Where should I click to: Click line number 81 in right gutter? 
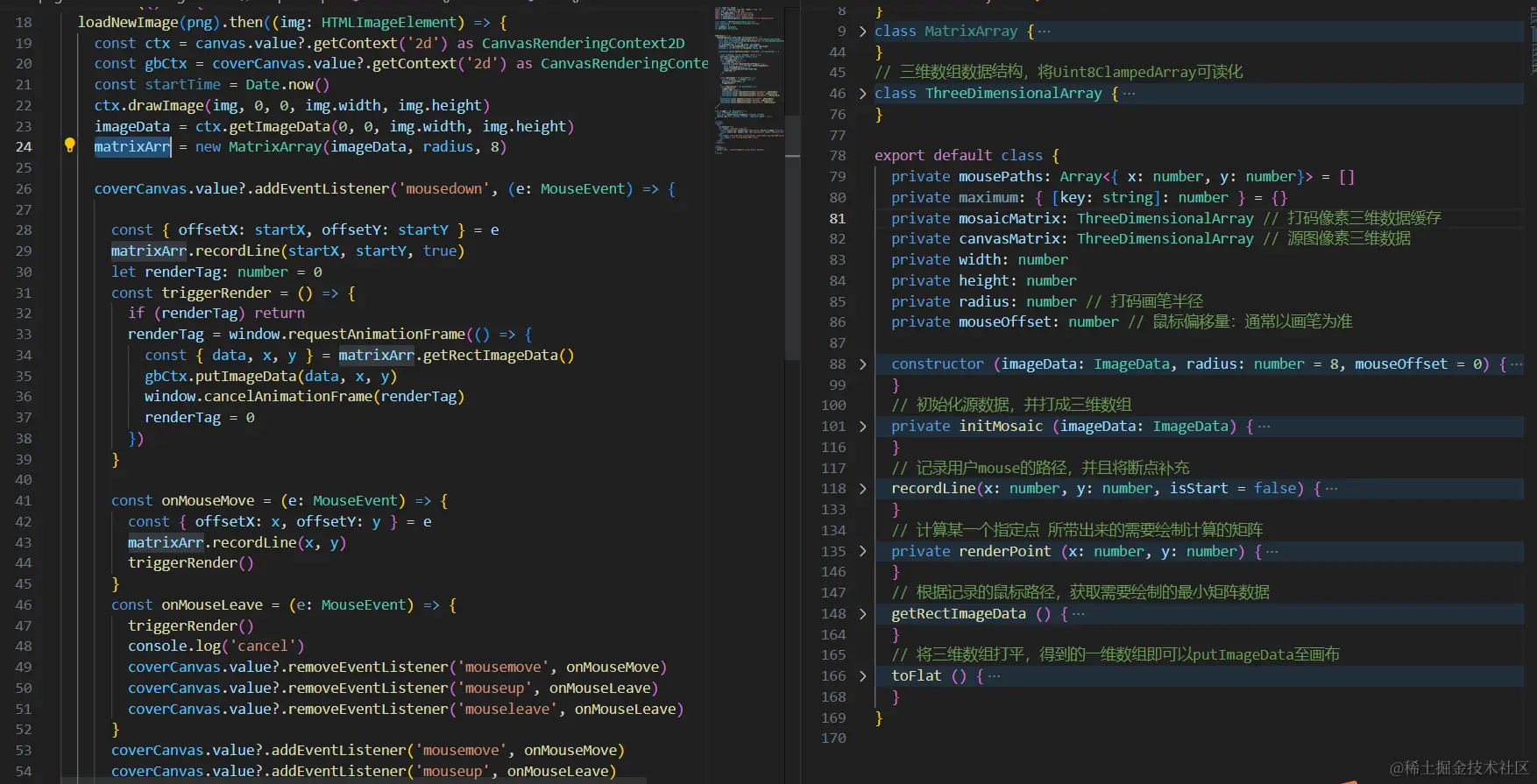(x=838, y=219)
